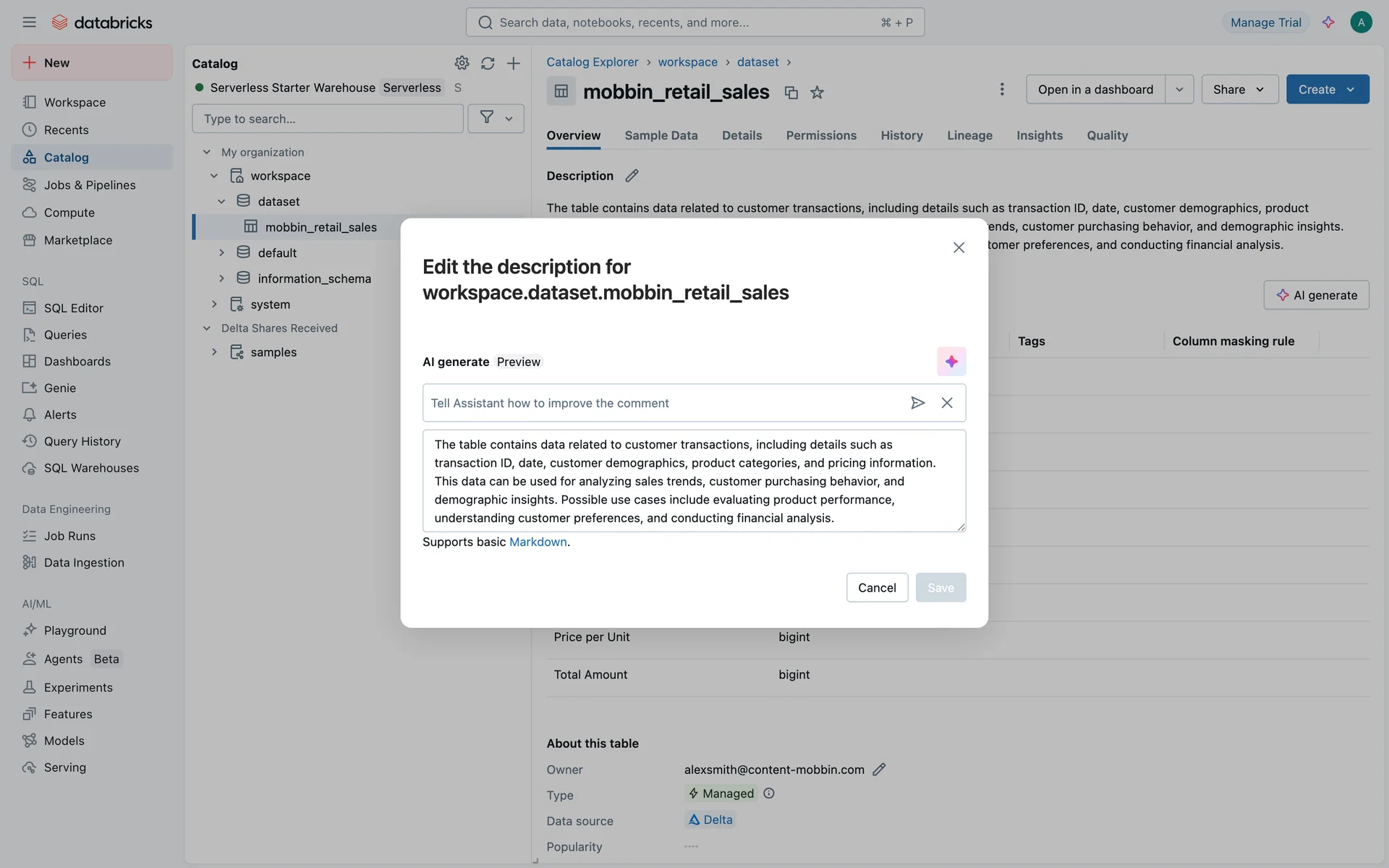Image resolution: width=1389 pixels, height=868 pixels.
Task: Click the plus icon in Catalog panel
Action: (514, 64)
